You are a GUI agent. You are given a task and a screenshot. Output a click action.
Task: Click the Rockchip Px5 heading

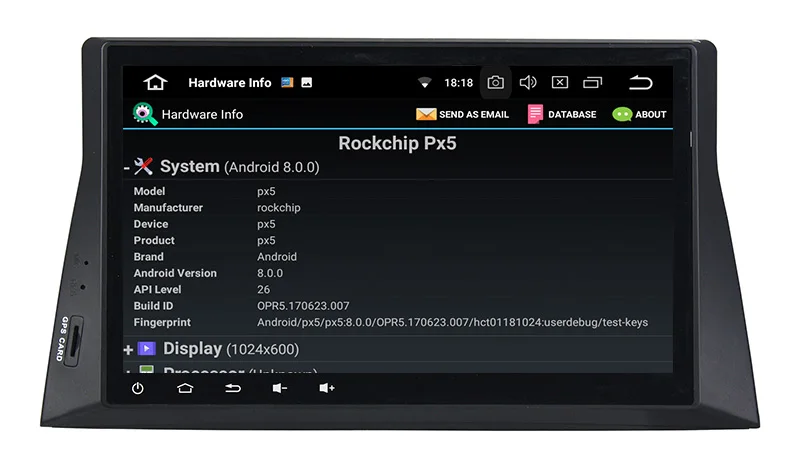(x=397, y=143)
